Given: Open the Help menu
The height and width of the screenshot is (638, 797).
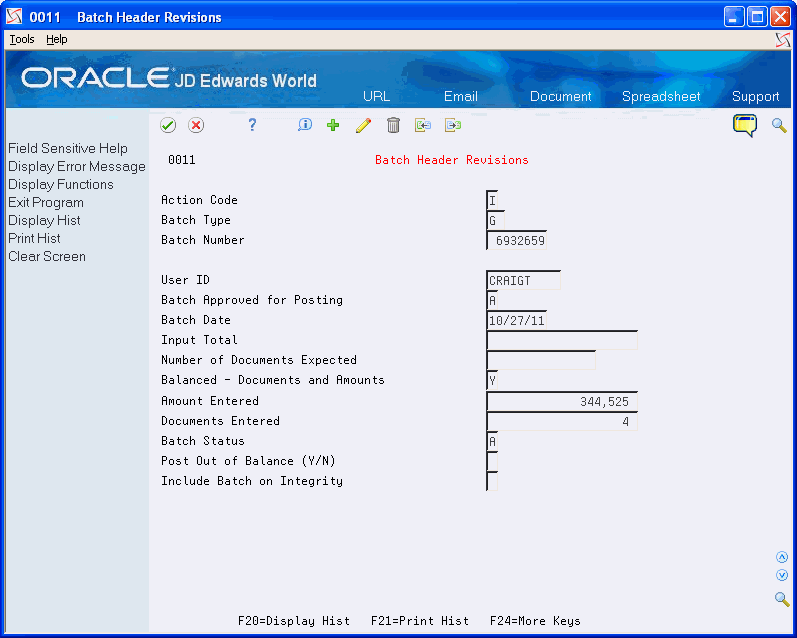Looking at the screenshot, I should [x=56, y=39].
